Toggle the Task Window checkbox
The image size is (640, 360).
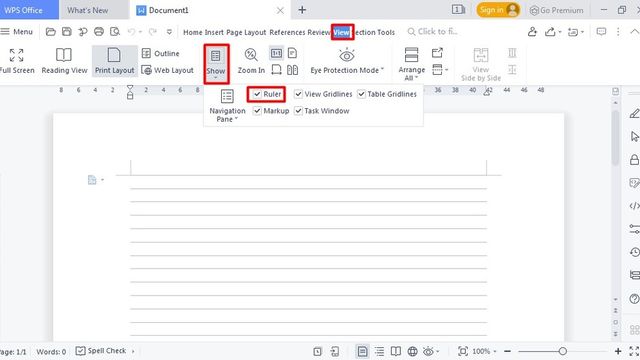click(x=298, y=111)
